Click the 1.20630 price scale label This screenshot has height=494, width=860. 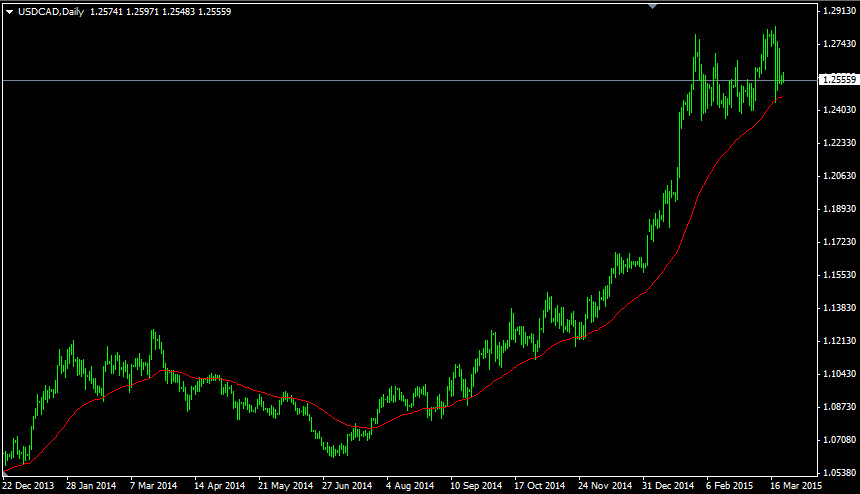(x=840, y=175)
